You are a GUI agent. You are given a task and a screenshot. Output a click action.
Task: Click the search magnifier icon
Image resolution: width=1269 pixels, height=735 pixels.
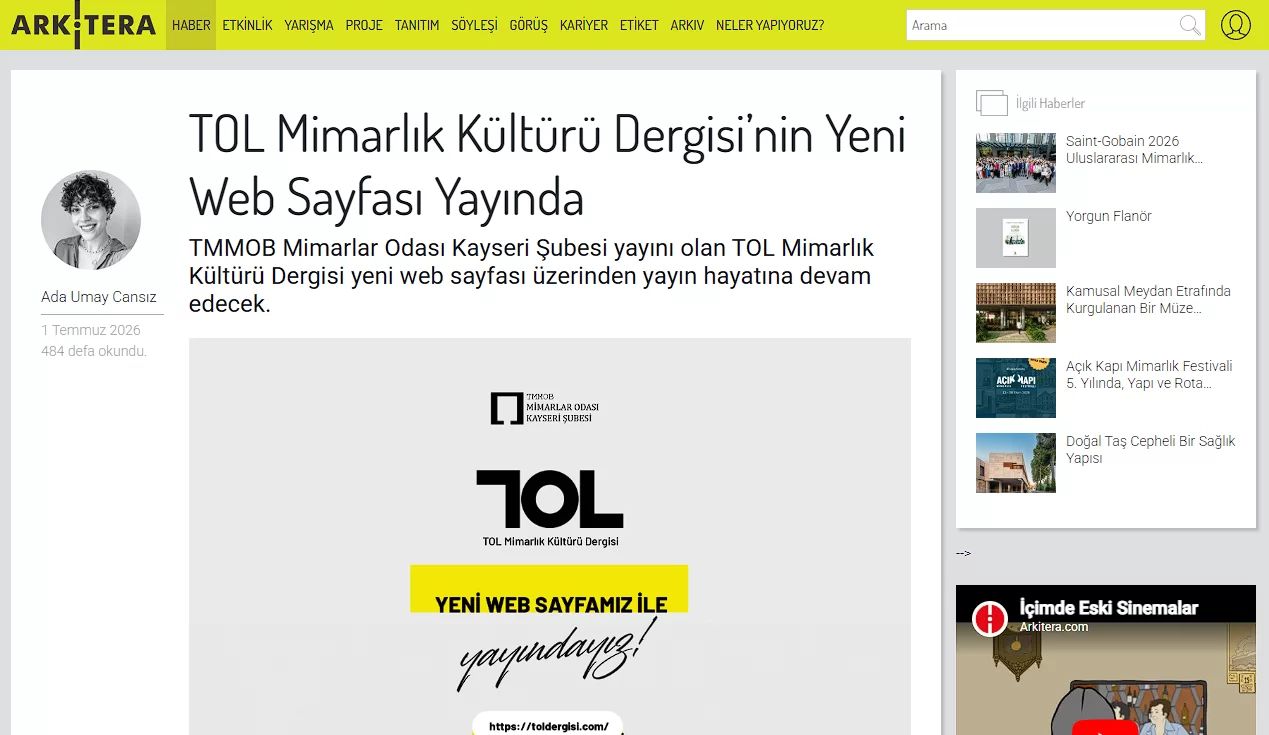[x=1190, y=25]
